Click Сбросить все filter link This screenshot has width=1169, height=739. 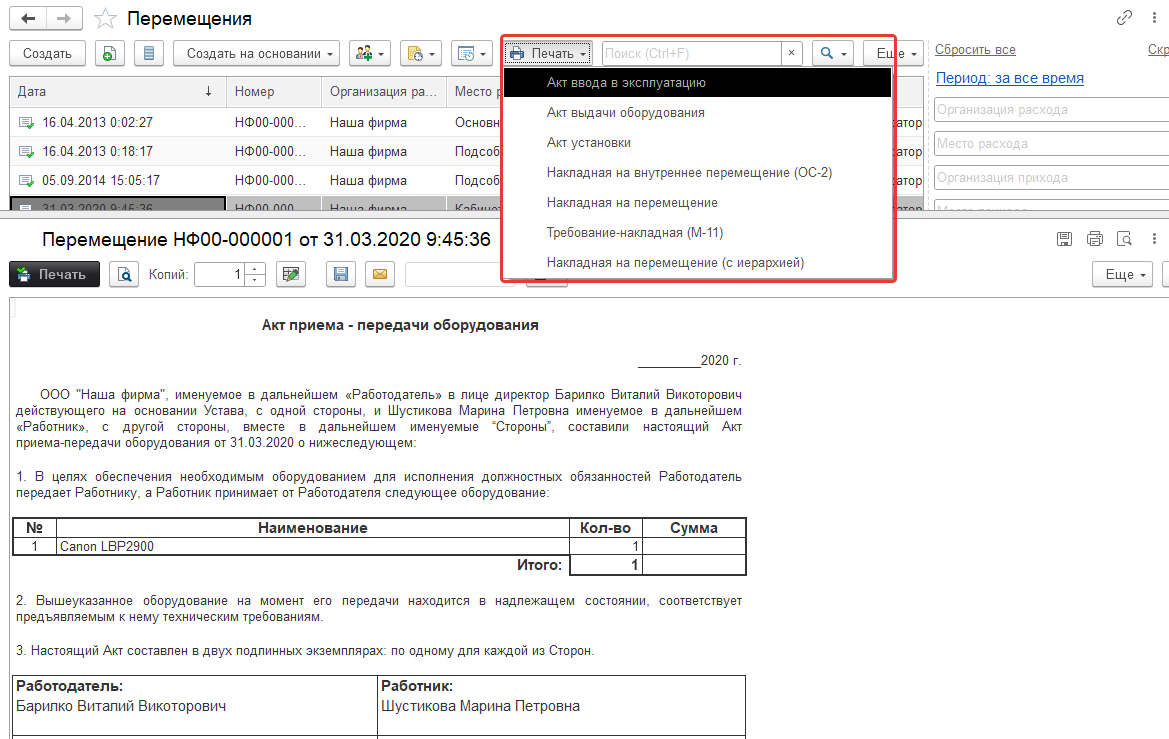pos(975,50)
